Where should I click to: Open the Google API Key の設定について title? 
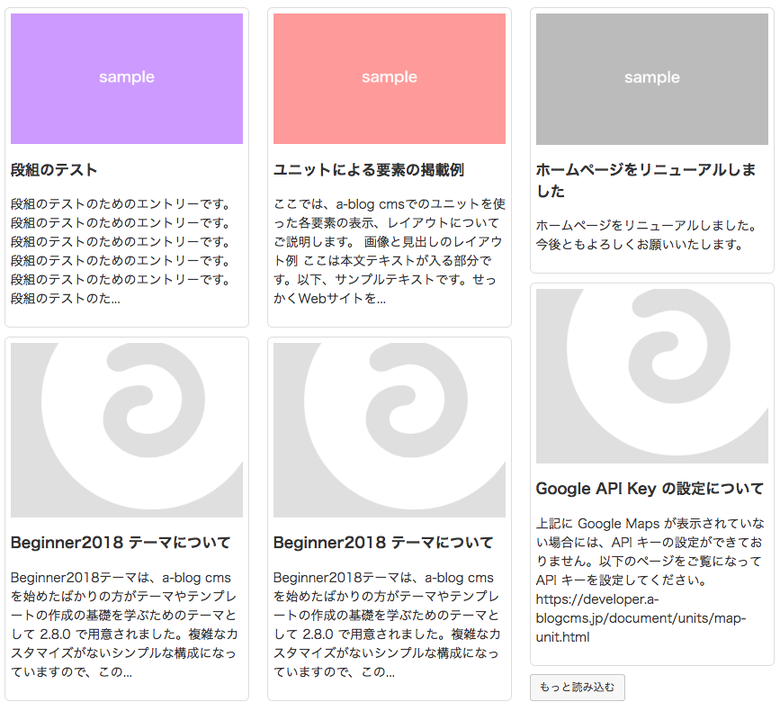(x=649, y=489)
